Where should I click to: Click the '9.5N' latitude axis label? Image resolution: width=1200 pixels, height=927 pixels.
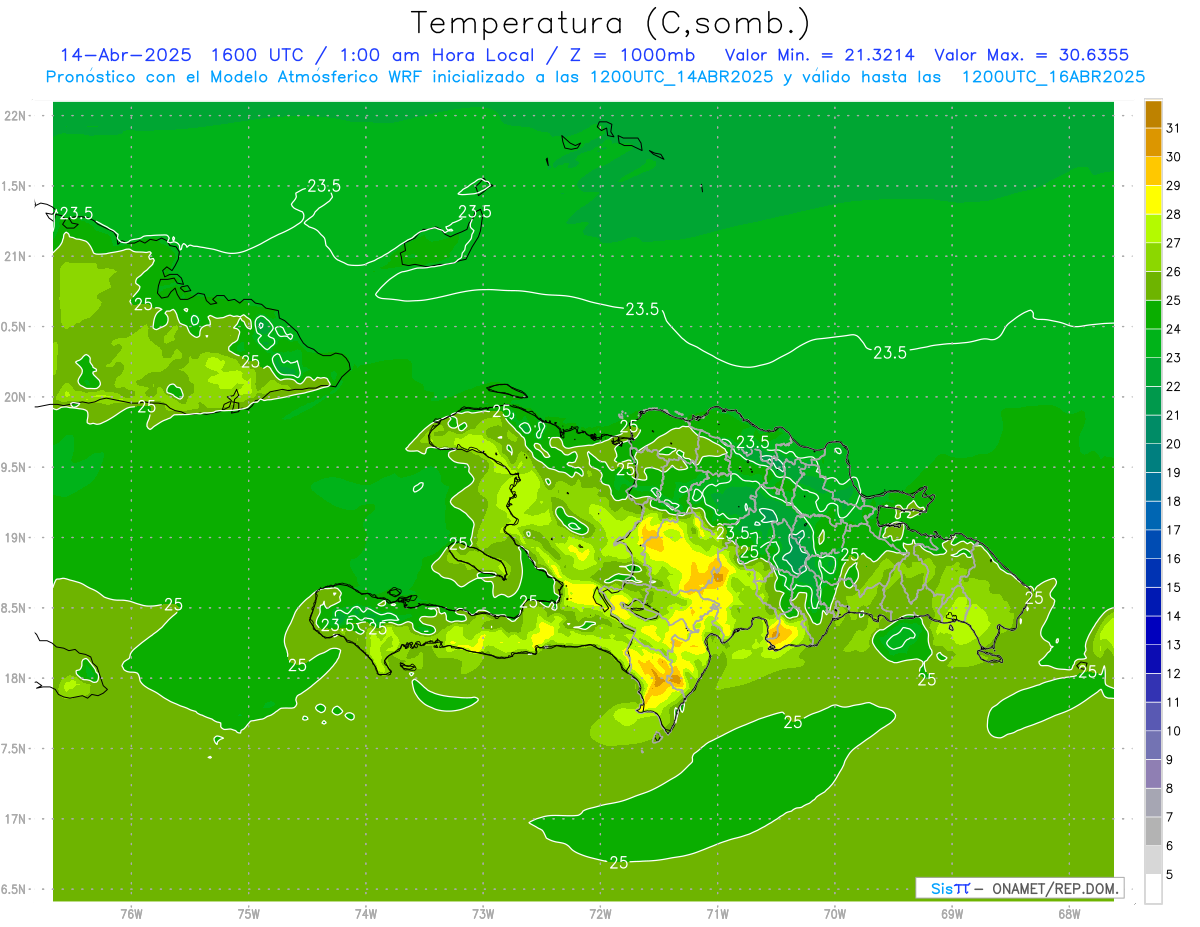pos(15,467)
